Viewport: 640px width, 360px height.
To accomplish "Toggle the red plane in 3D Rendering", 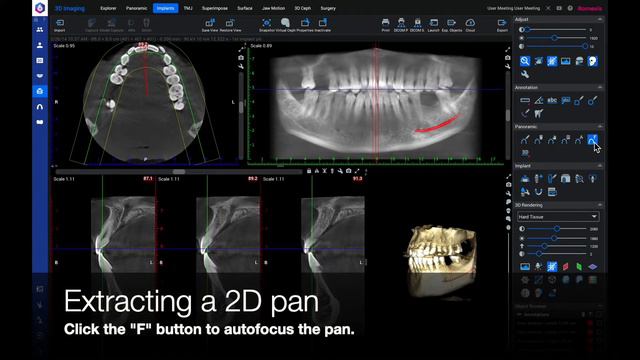I will pyautogui.click(x=565, y=267).
